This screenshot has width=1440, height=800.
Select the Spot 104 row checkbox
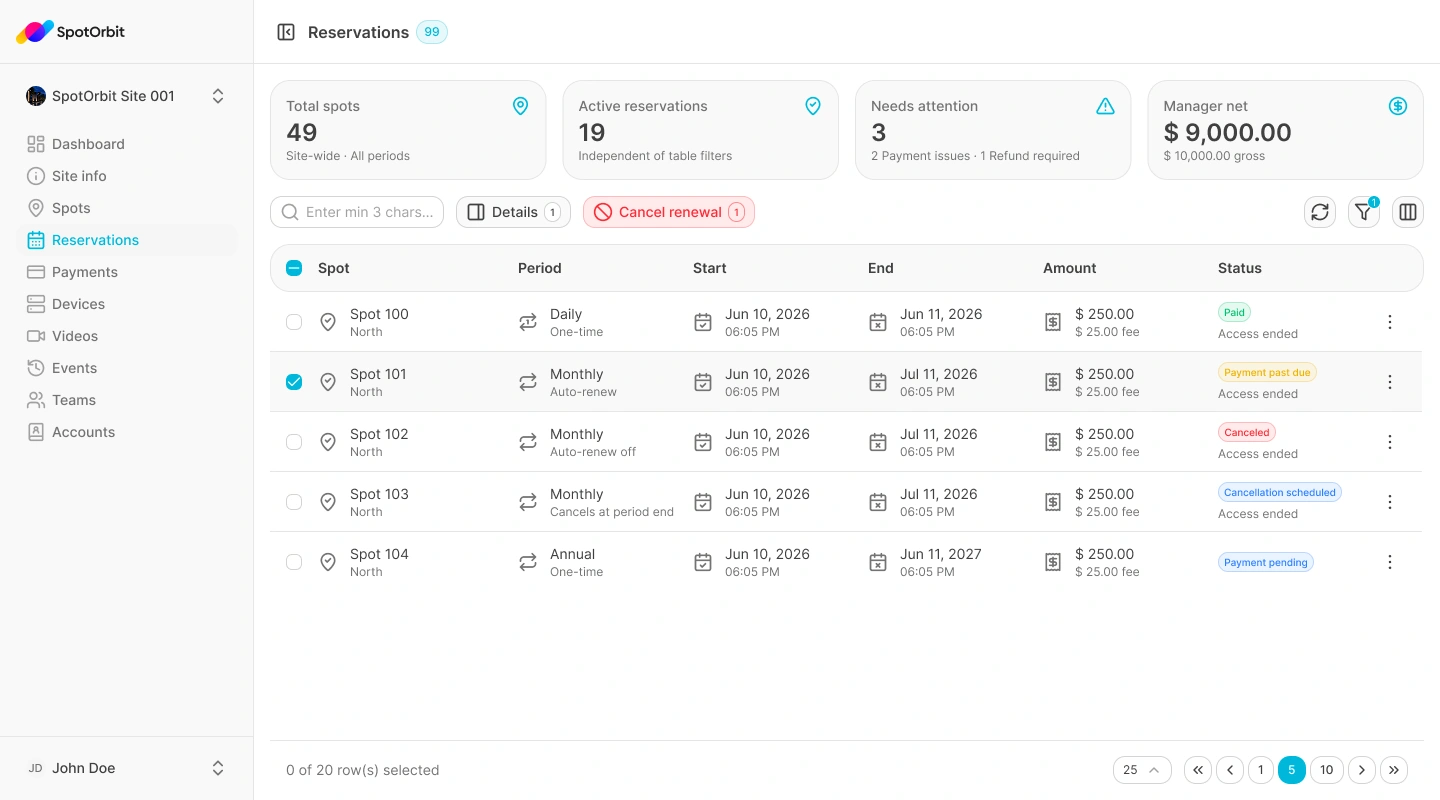[294, 562]
